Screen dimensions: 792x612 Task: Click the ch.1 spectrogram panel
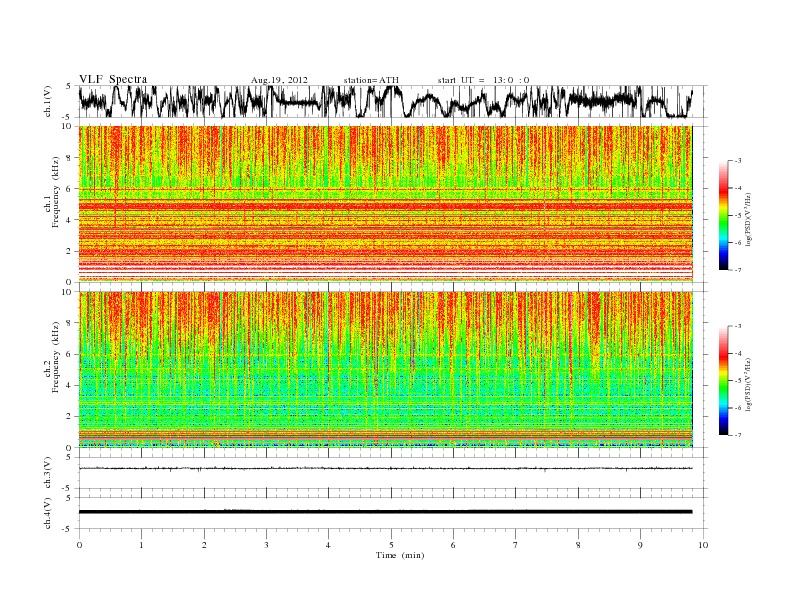(385, 204)
